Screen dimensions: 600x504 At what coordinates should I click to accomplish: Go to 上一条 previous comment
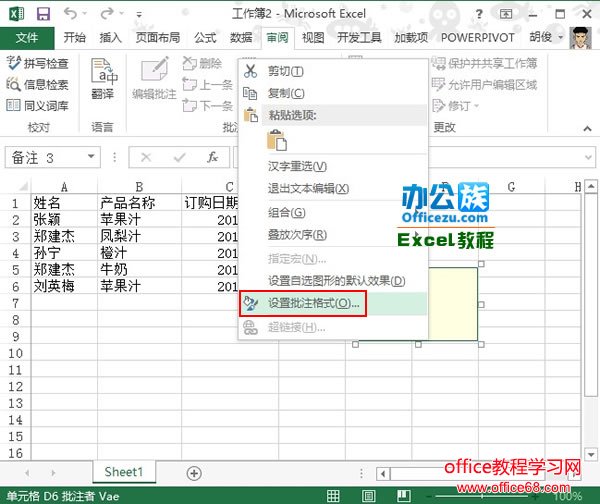point(208,84)
